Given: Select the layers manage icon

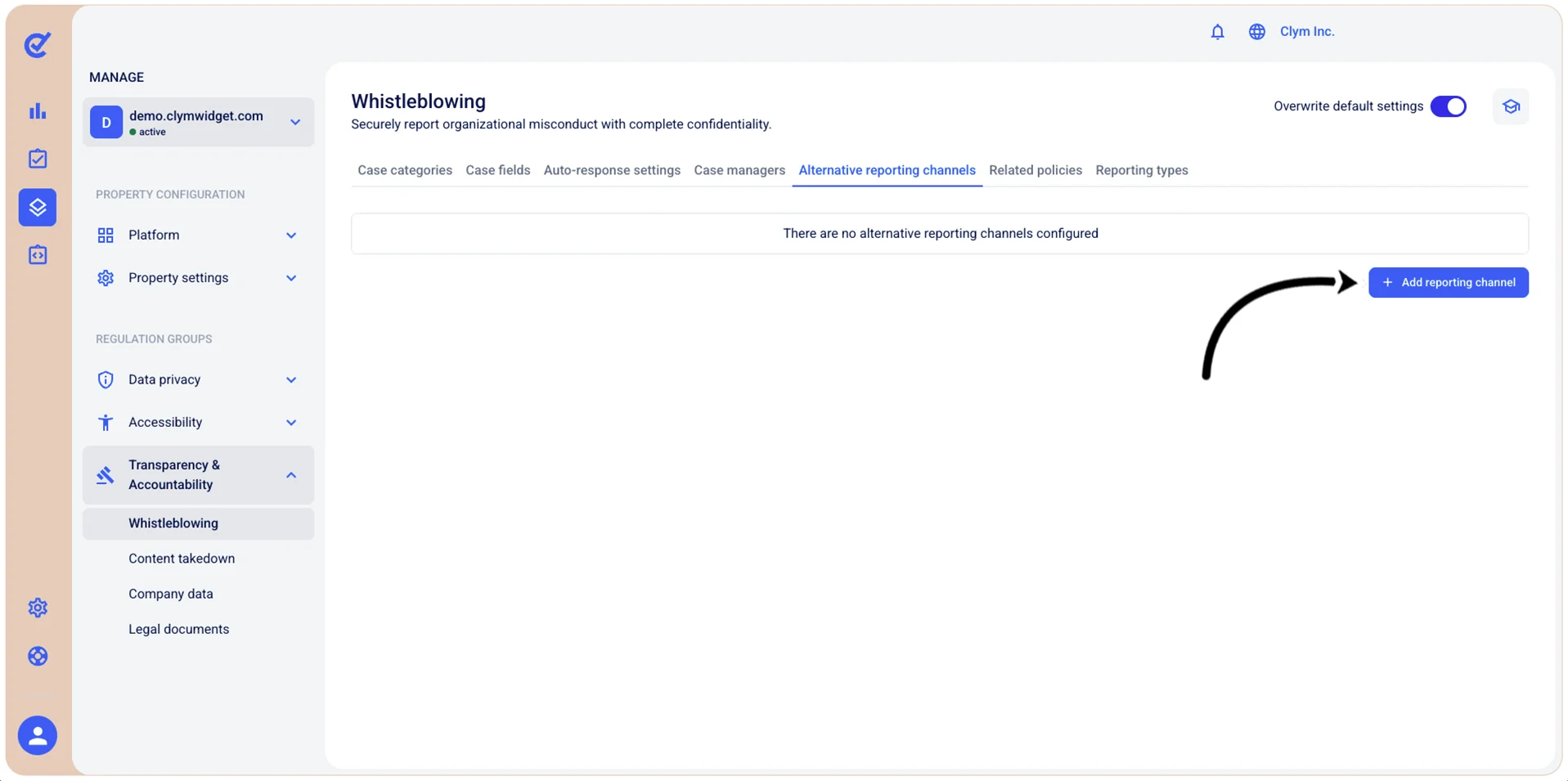Looking at the screenshot, I should coord(38,207).
